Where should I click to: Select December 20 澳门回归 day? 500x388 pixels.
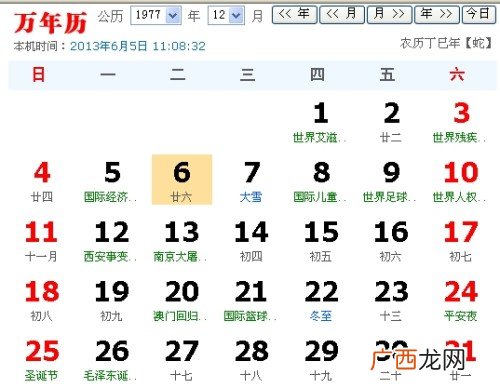(x=181, y=301)
